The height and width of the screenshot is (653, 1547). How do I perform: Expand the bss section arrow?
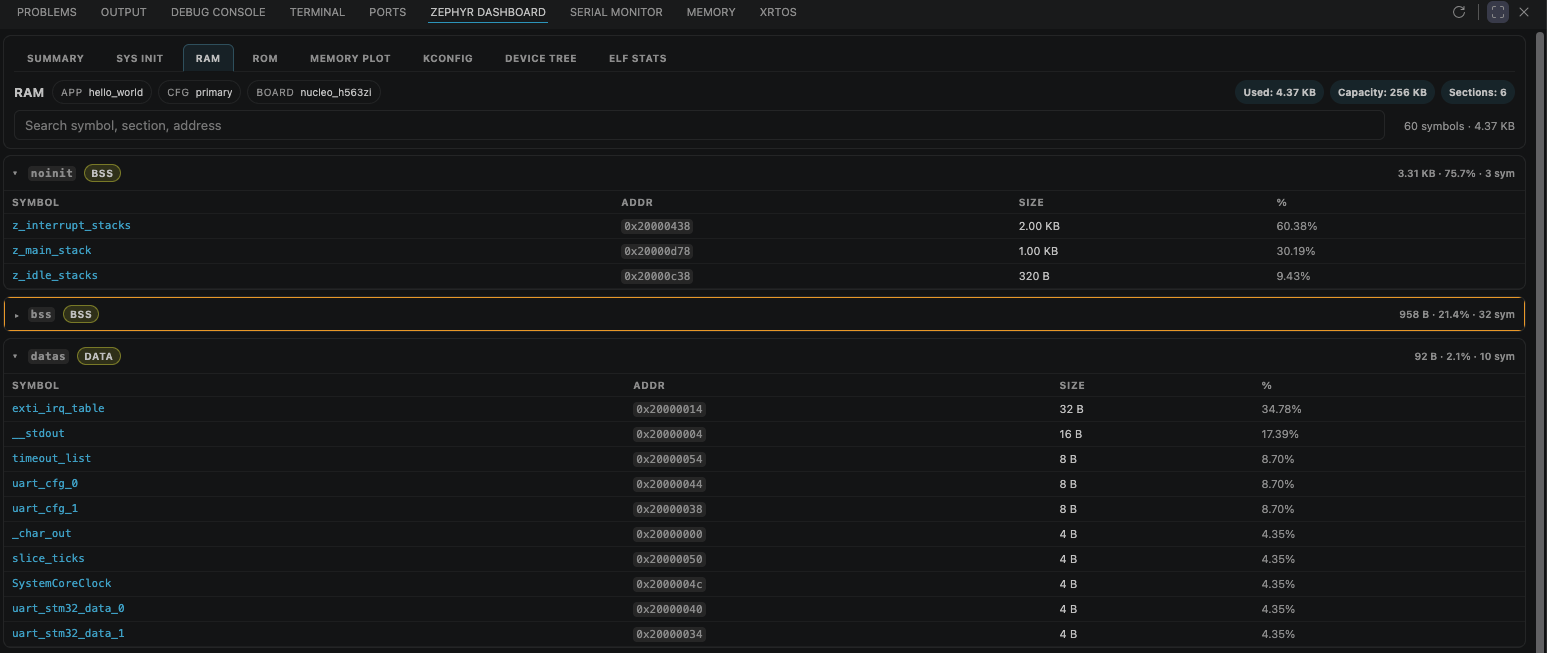click(16, 315)
